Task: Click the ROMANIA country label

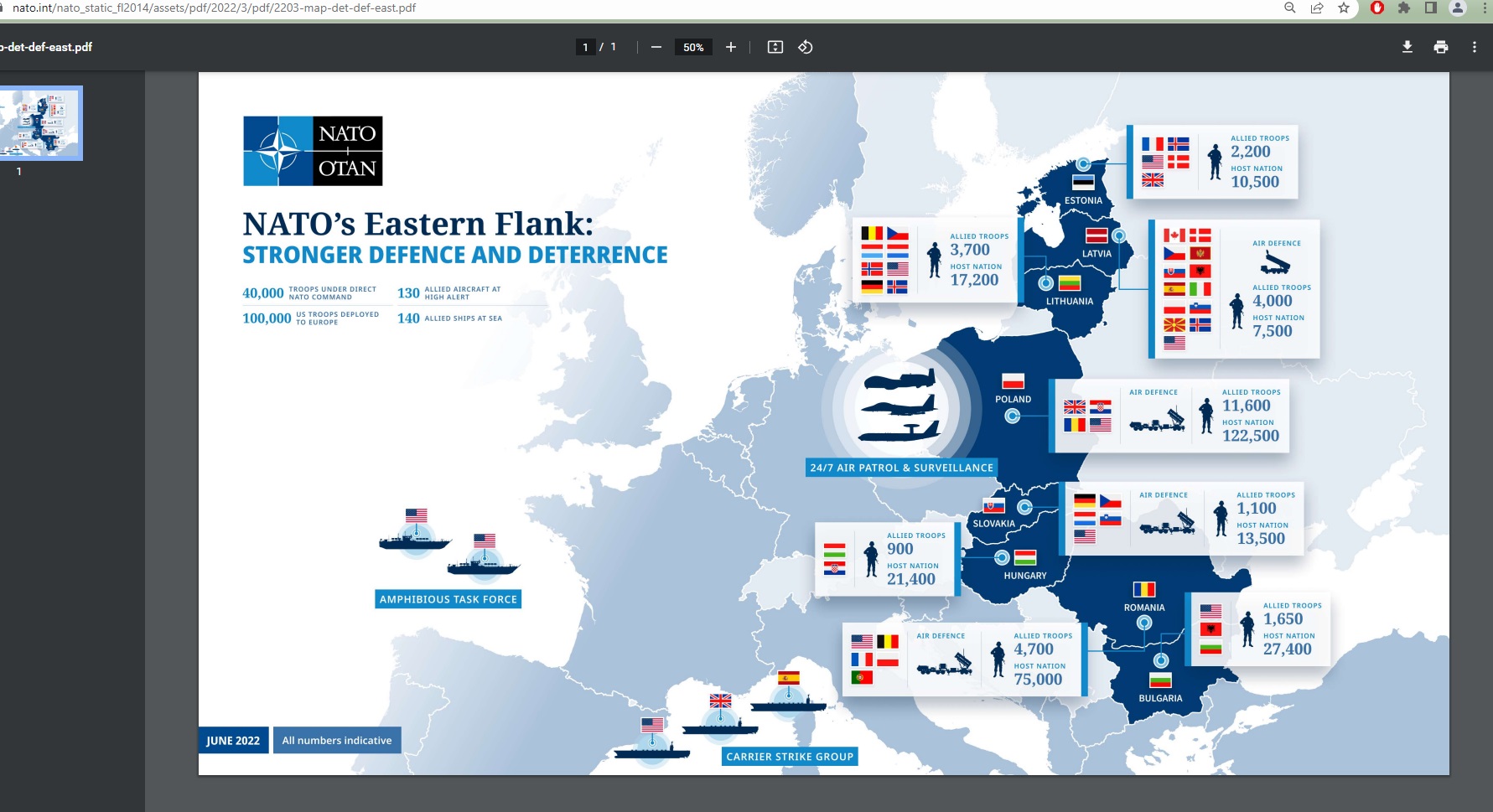Action: click(1144, 608)
